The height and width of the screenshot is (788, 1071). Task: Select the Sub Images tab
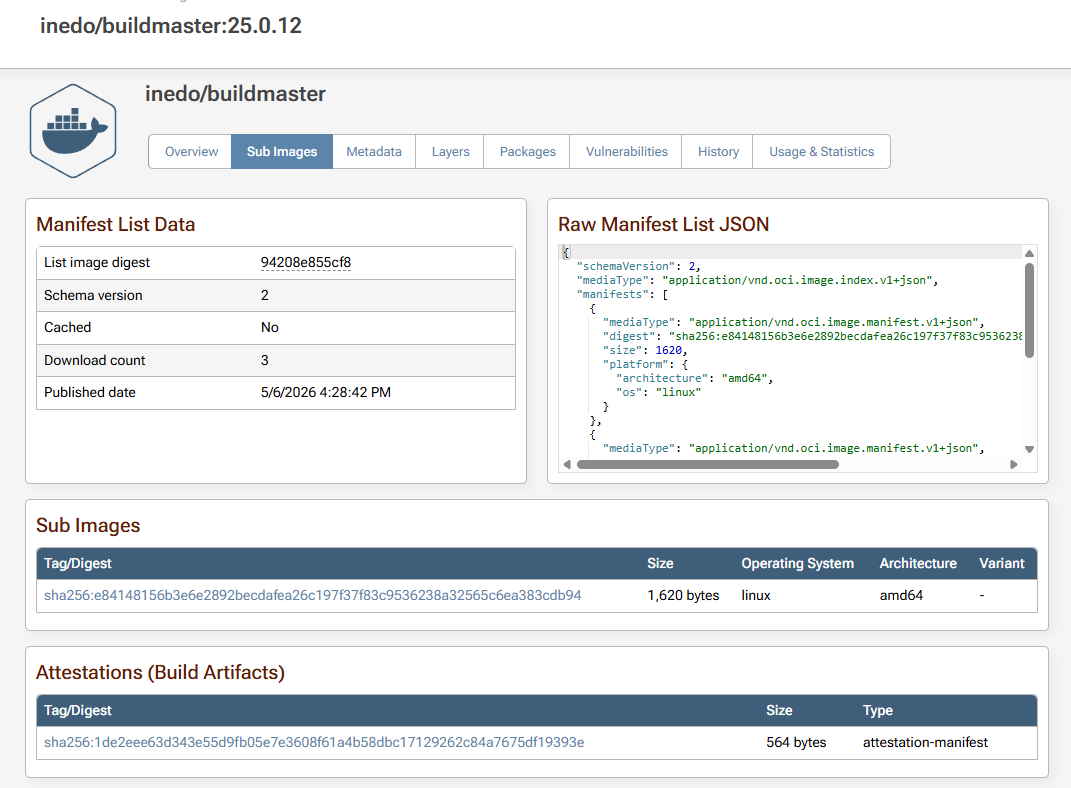click(x=281, y=152)
